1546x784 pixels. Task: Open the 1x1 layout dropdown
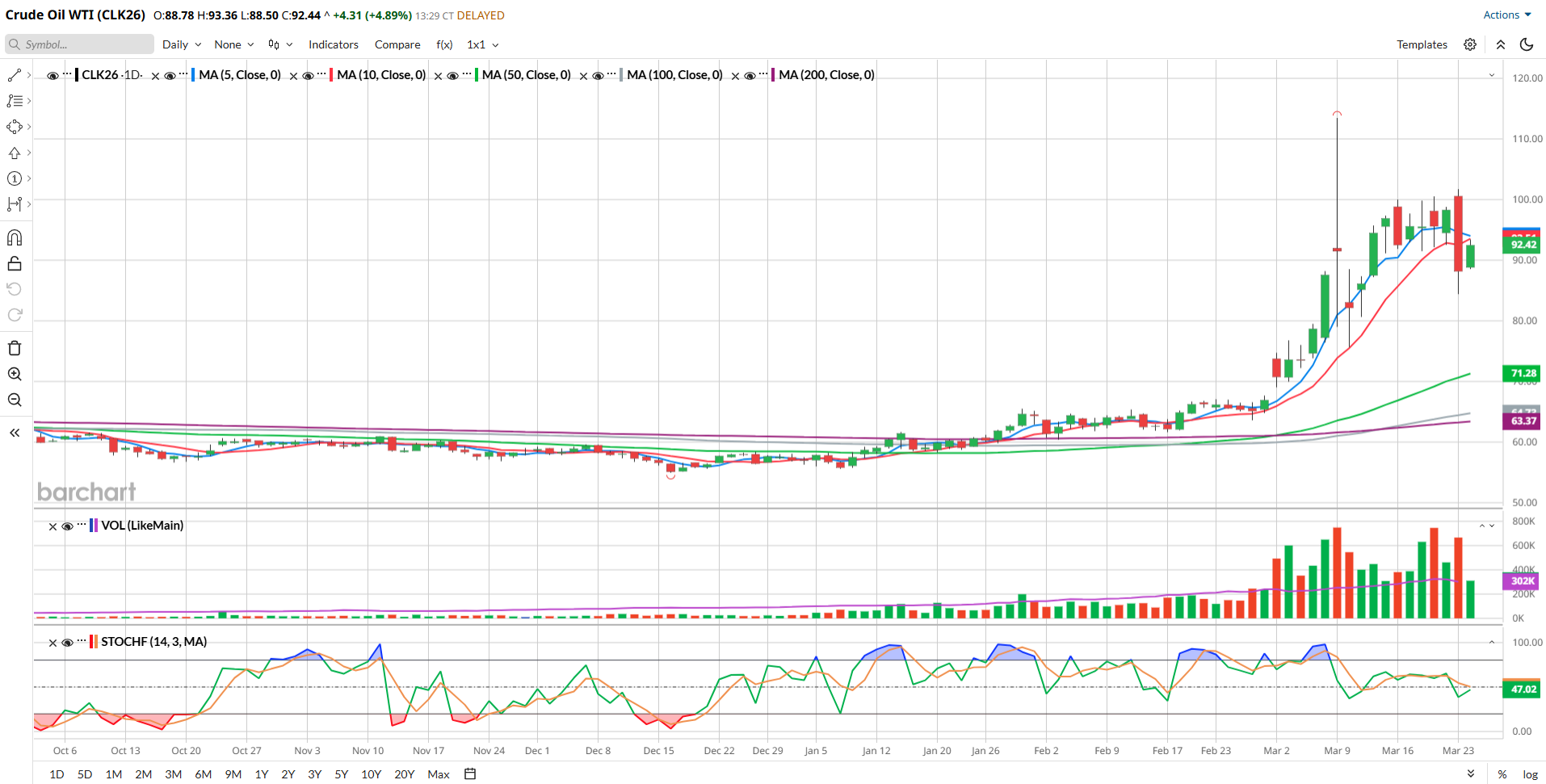click(x=483, y=44)
